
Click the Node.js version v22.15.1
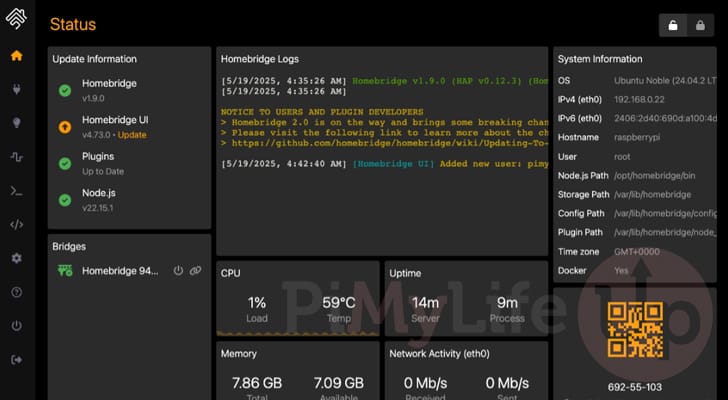pos(98,208)
